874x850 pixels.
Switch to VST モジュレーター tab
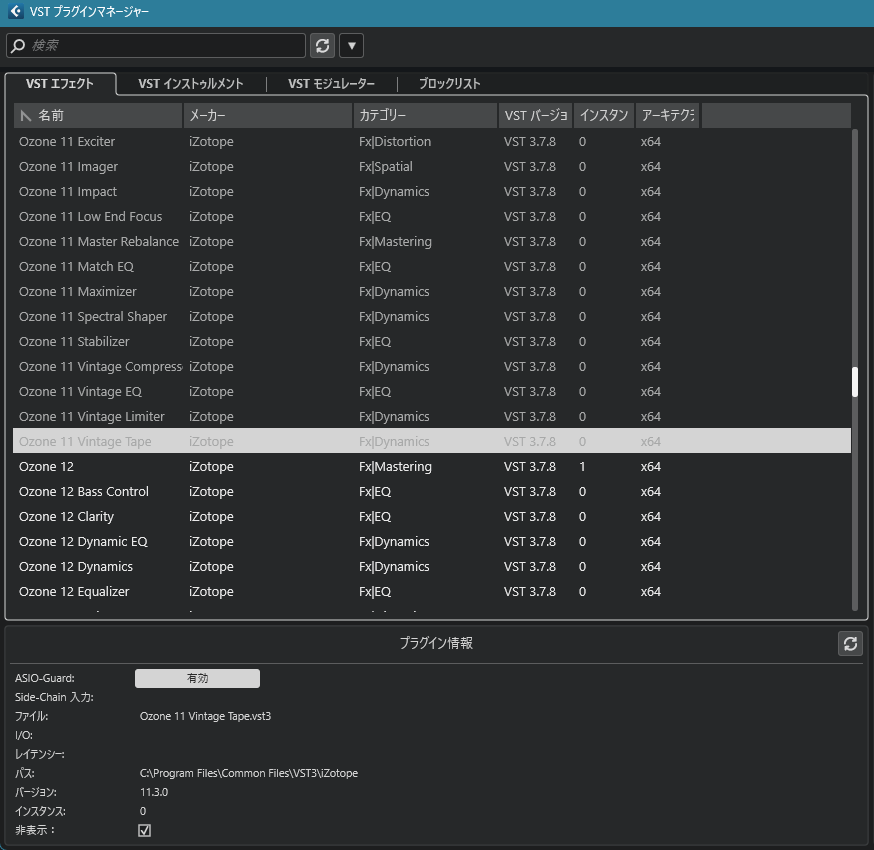tap(331, 84)
